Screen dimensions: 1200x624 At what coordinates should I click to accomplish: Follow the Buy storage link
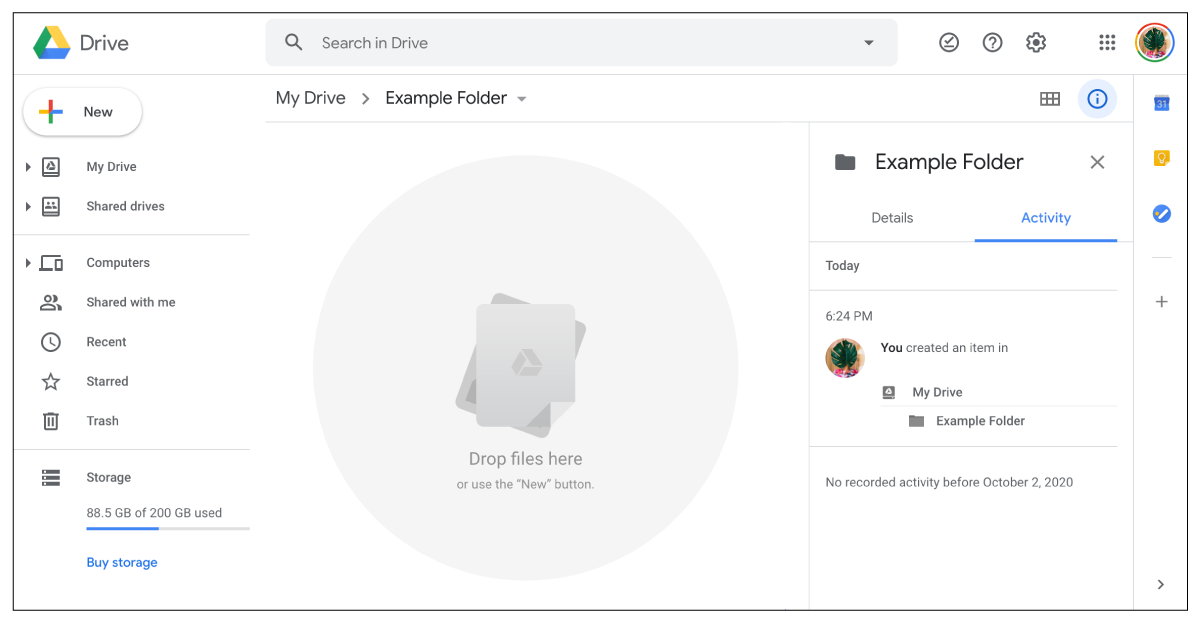click(x=122, y=563)
